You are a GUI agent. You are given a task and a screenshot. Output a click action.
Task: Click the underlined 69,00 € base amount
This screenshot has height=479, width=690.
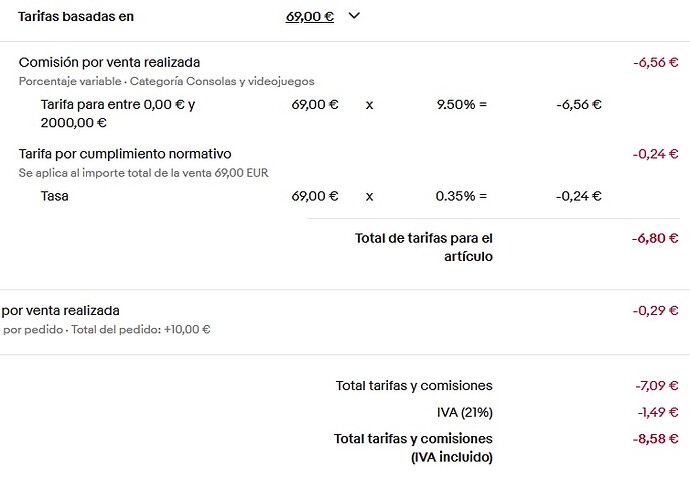coord(310,17)
